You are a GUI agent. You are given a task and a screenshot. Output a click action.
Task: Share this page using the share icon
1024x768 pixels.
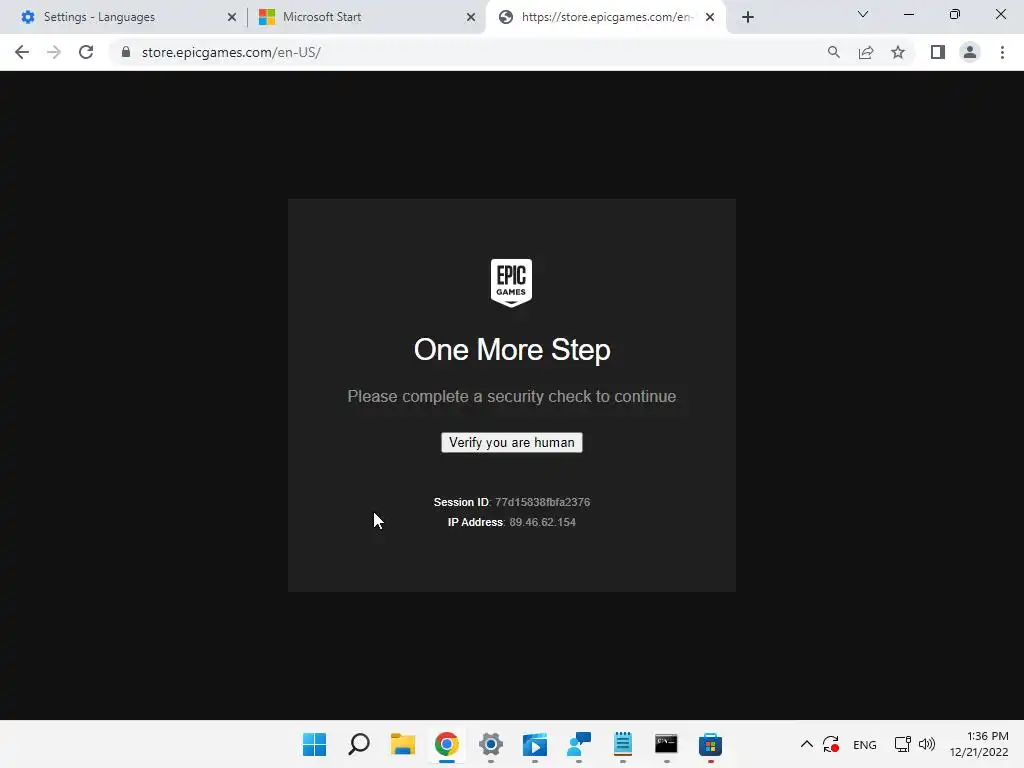(x=866, y=52)
